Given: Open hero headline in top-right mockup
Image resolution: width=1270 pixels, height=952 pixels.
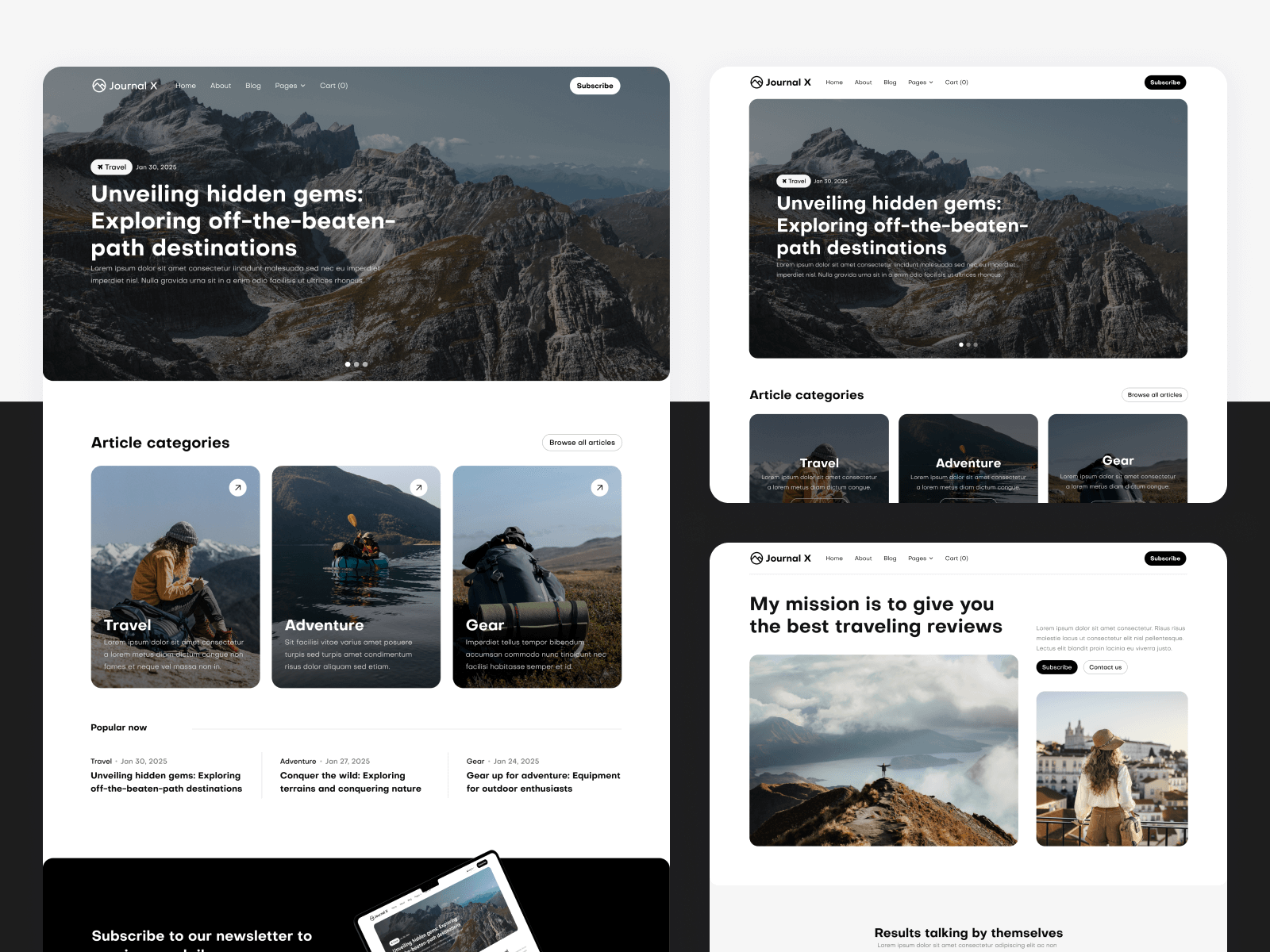Looking at the screenshot, I should (902, 225).
